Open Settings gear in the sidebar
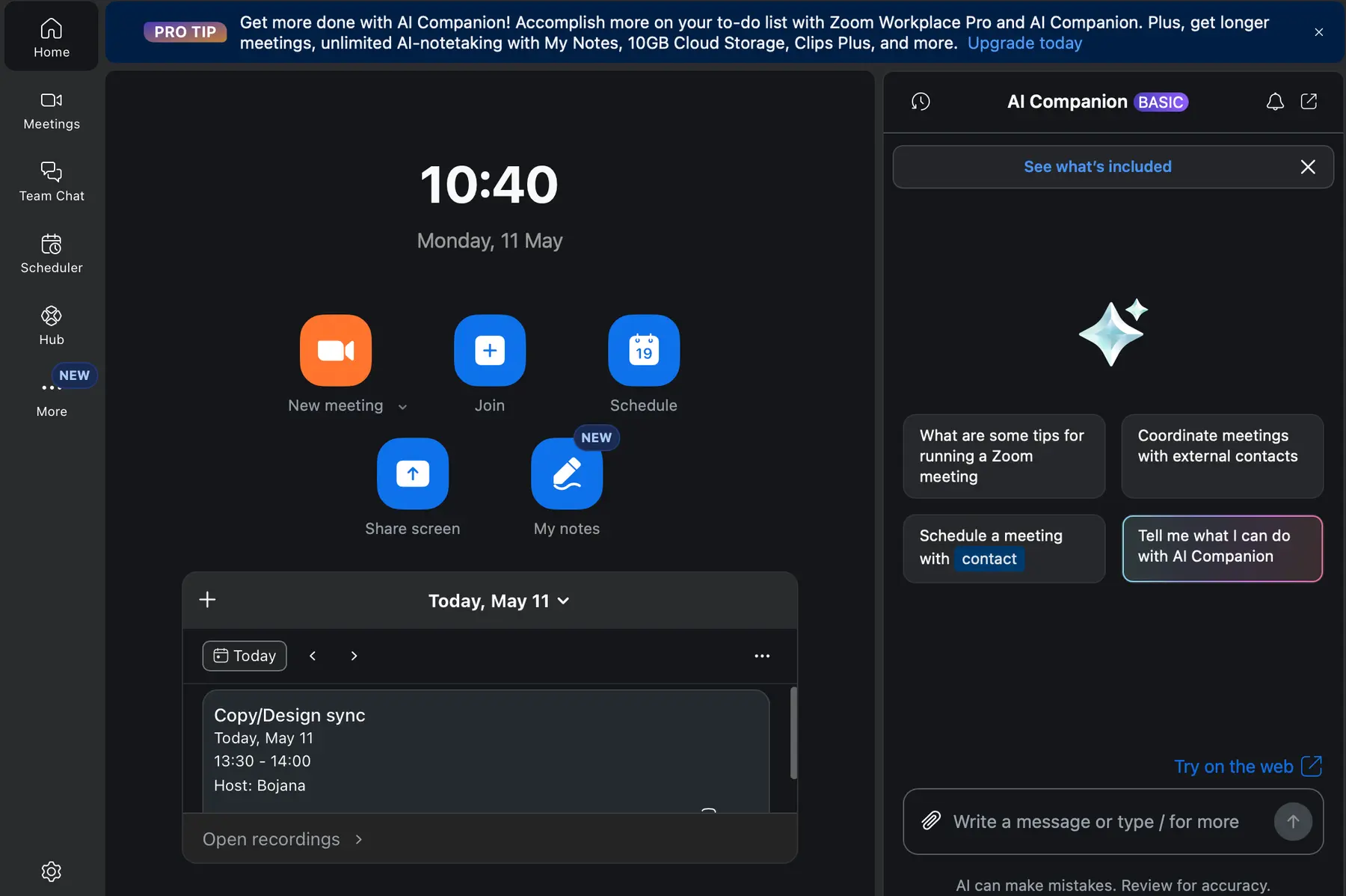This screenshot has height=896, width=1346. click(52, 871)
